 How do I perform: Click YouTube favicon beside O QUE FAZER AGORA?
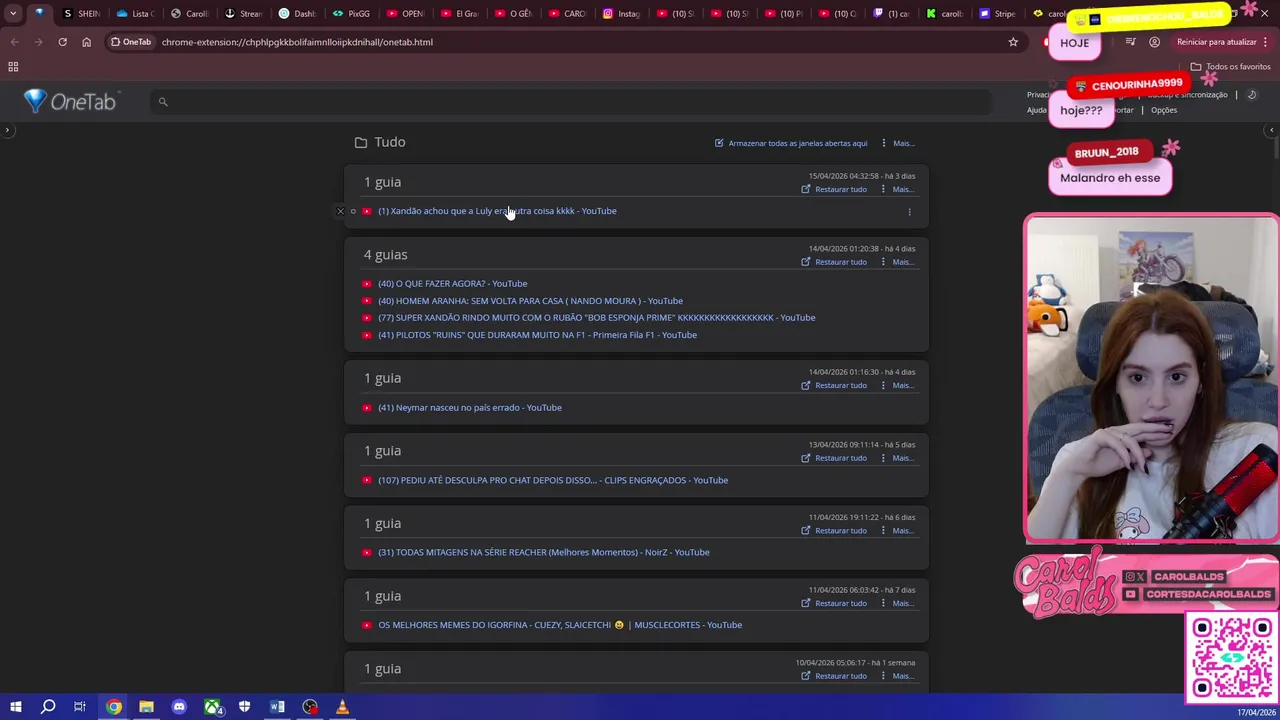[x=367, y=284]
